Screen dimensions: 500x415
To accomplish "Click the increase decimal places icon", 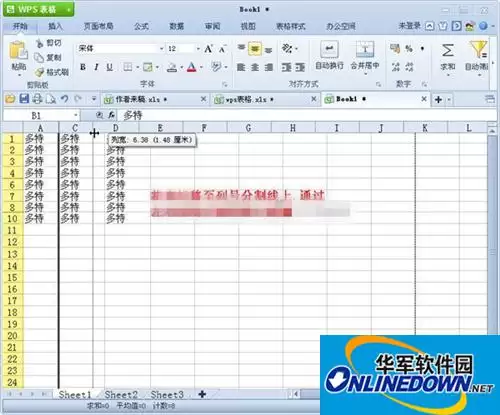I will (x=396, y=67).
